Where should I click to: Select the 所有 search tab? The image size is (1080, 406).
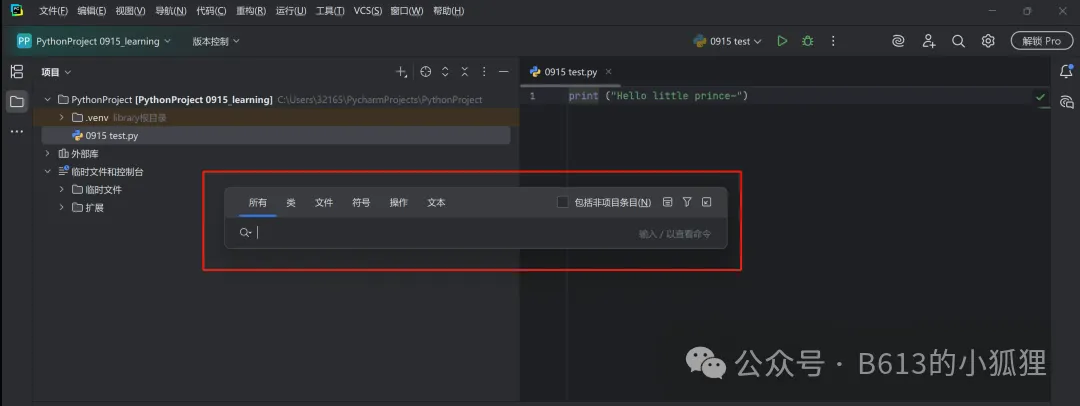pyautogui.click(x=258, y=203)
